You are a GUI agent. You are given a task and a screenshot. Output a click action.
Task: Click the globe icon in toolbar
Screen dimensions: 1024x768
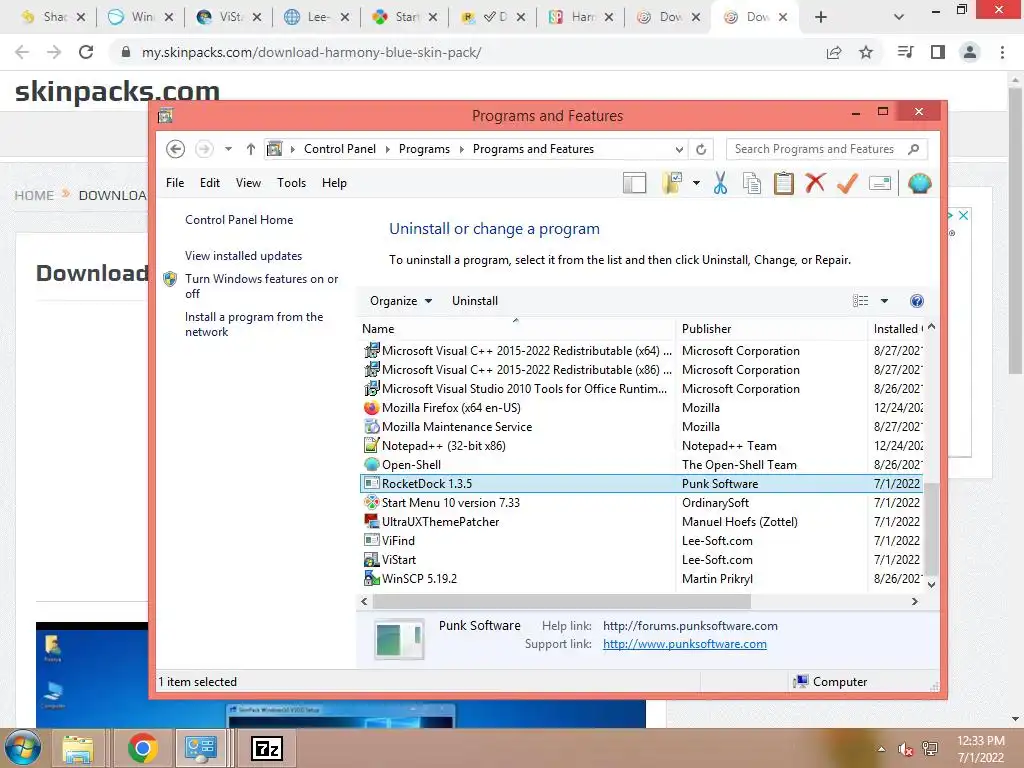[920, 184]
